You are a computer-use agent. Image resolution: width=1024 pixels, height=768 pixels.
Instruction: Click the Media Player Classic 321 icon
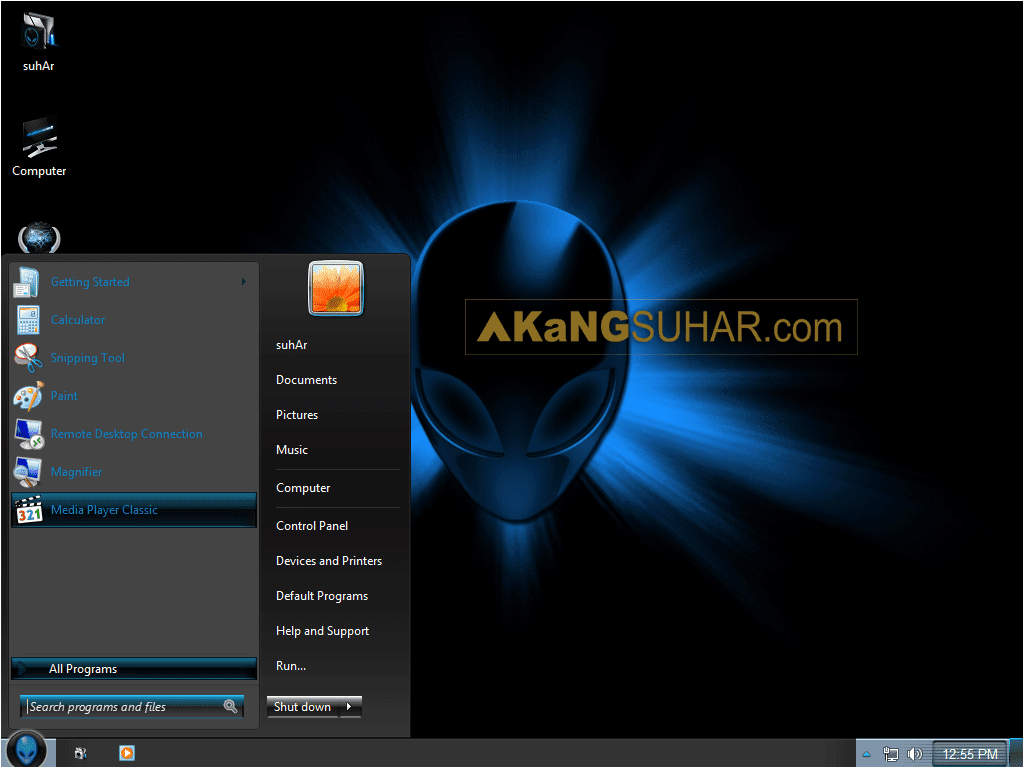28,510
